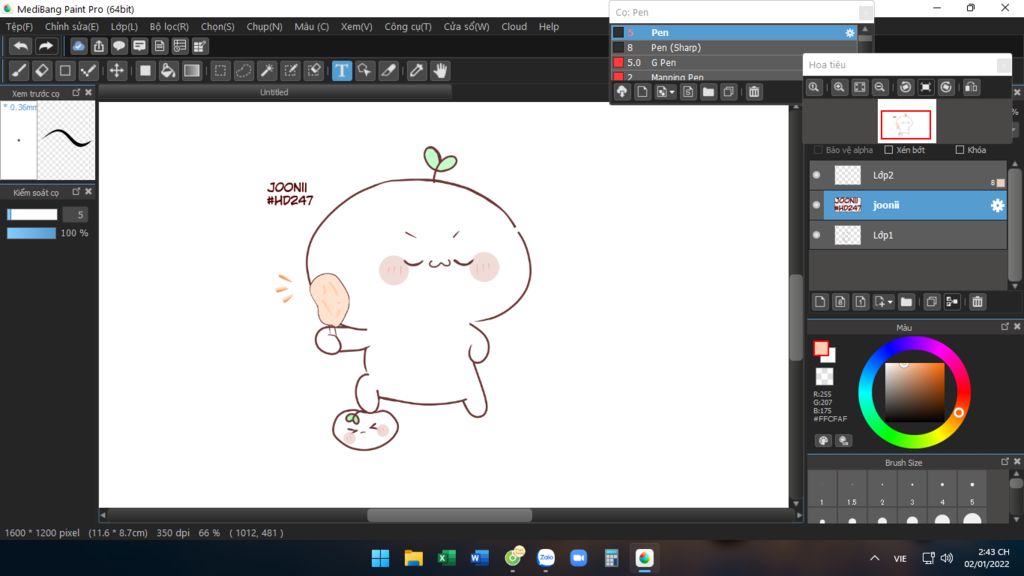Delete layer with the layer panel trash icon
The width and height of the screenshot is (1024, 576).
977,302
